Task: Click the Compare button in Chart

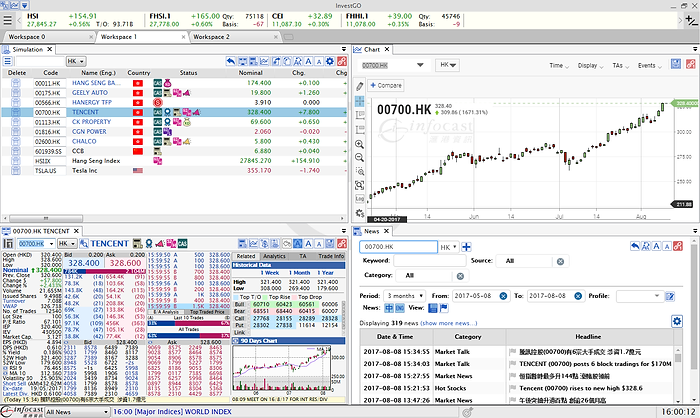Action: [x=386, y=85]
